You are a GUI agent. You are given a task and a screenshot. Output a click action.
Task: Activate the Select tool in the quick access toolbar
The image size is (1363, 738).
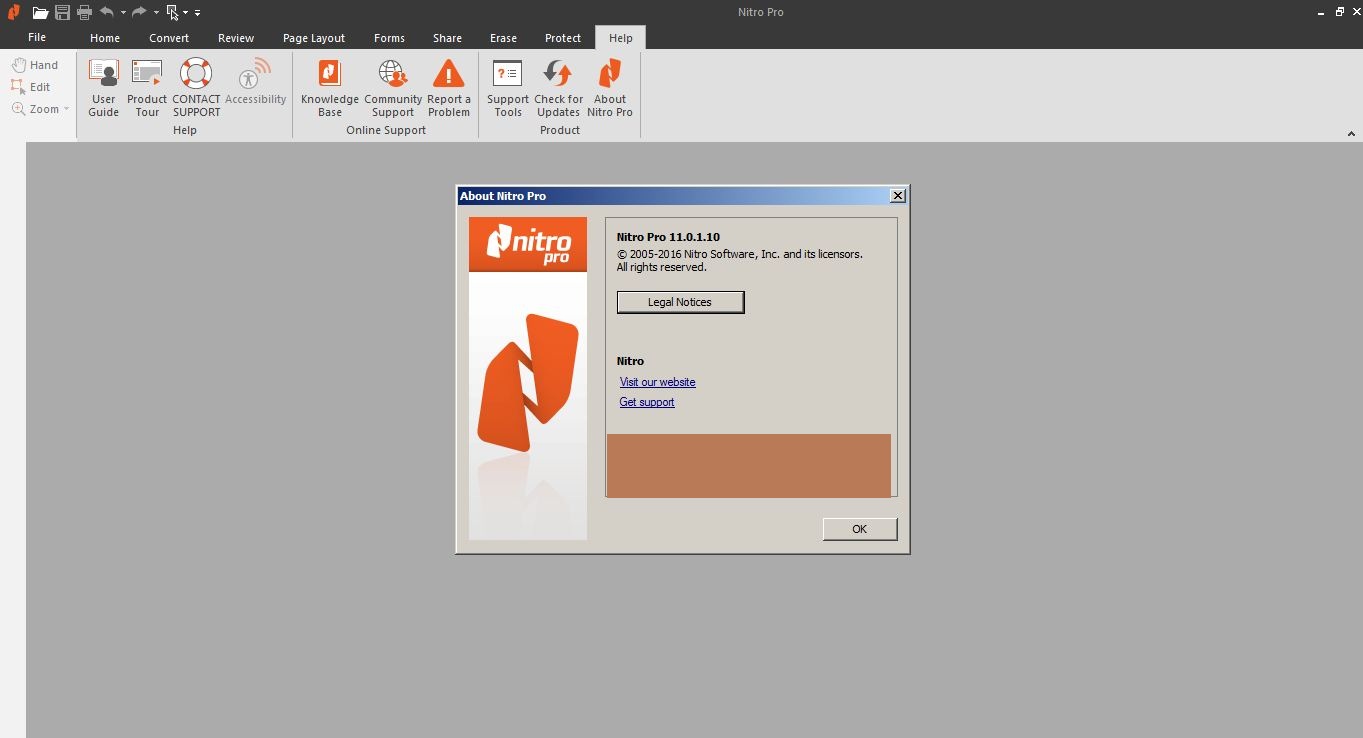[x=172, y=13]
